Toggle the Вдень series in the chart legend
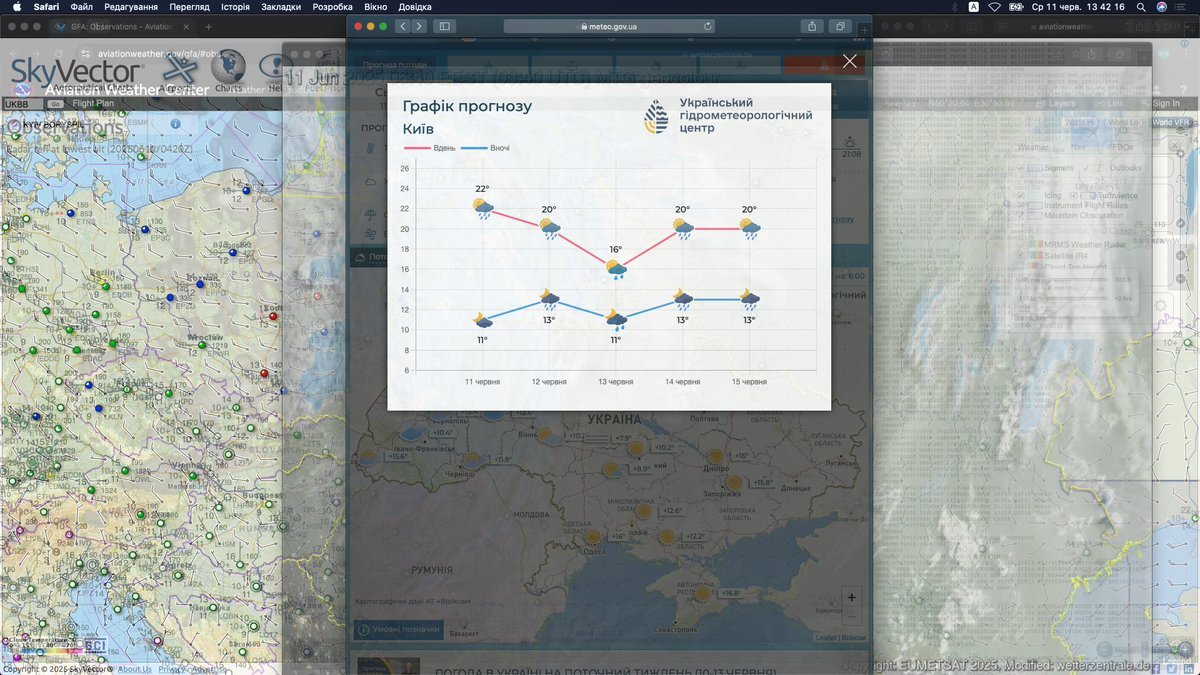This screenshot has height=675, width=1200. point(430,148)
